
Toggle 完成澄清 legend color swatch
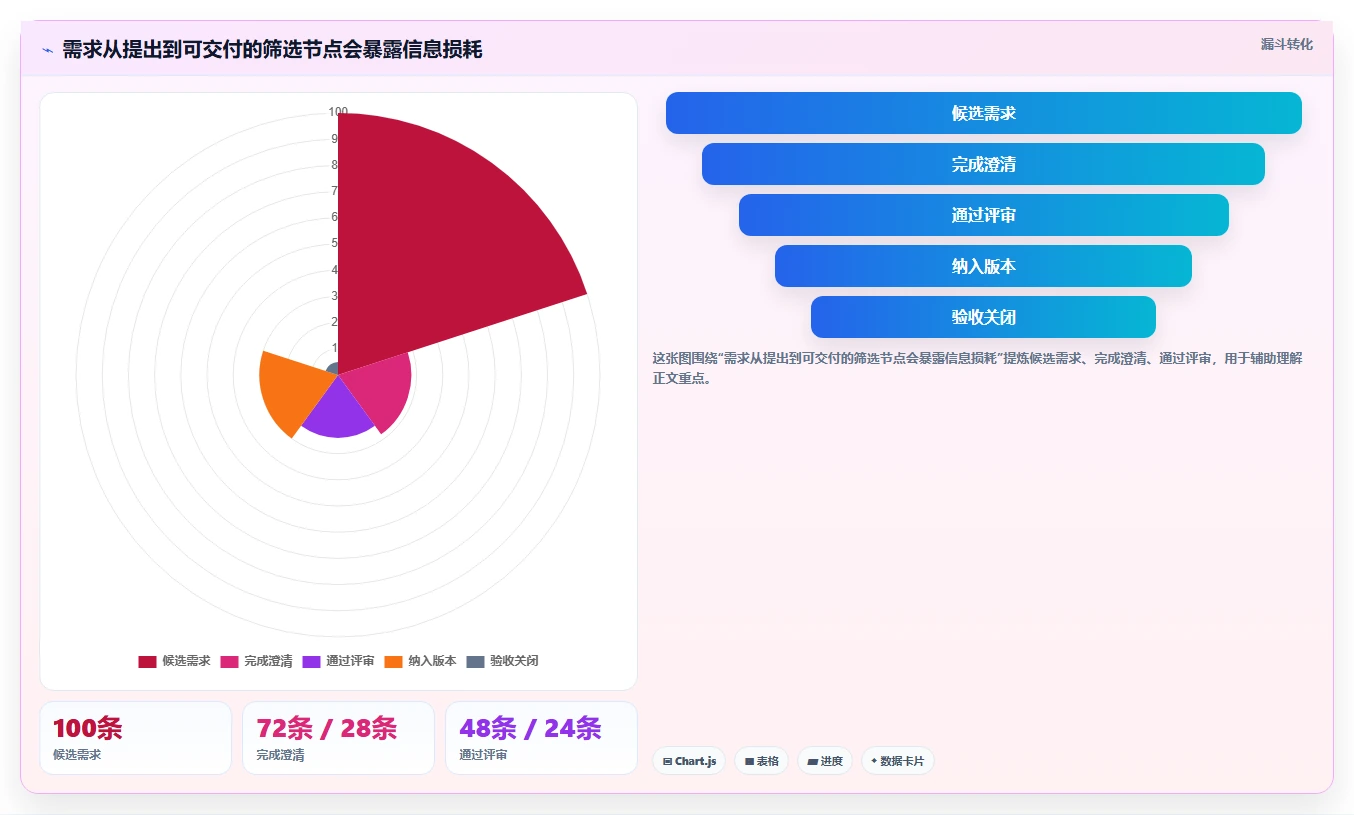pyautogui.click(x=229, y=661)
